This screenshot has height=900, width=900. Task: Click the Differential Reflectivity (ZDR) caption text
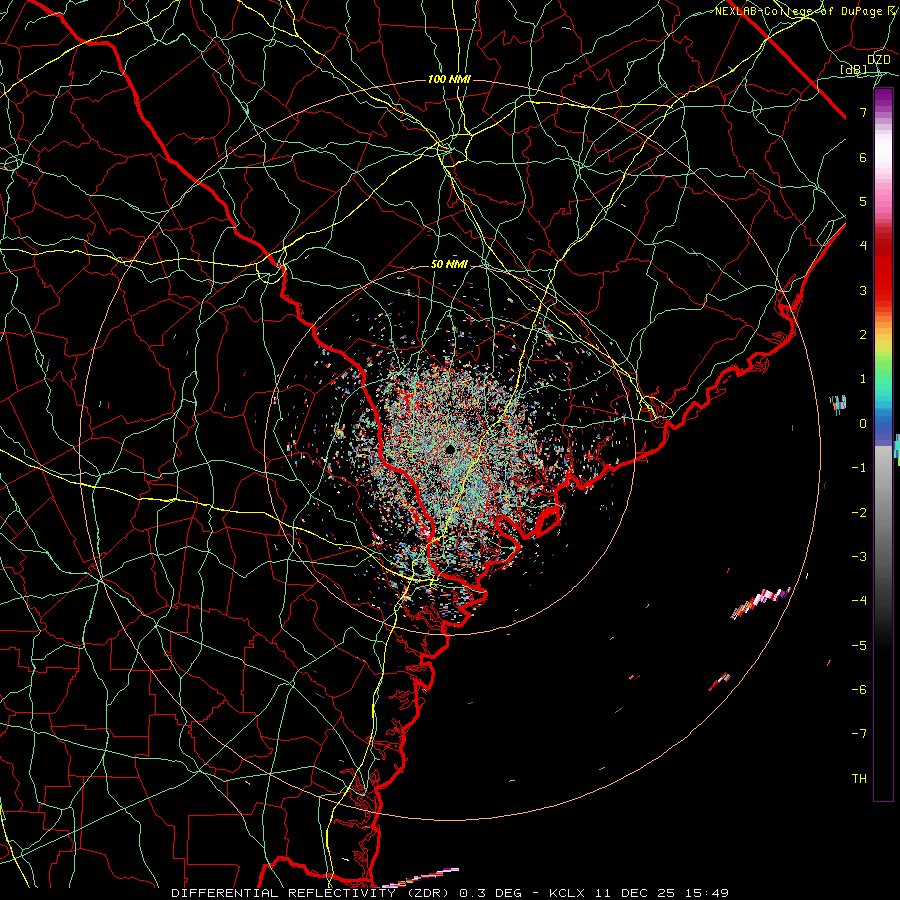pos(311,893)
